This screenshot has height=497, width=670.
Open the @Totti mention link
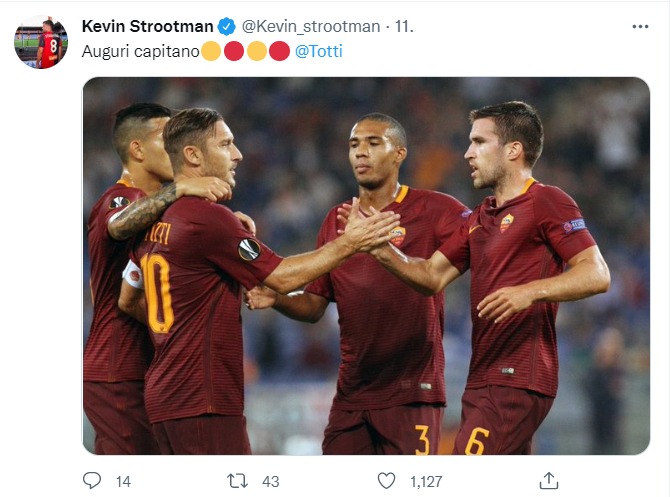tap(319, 50)
